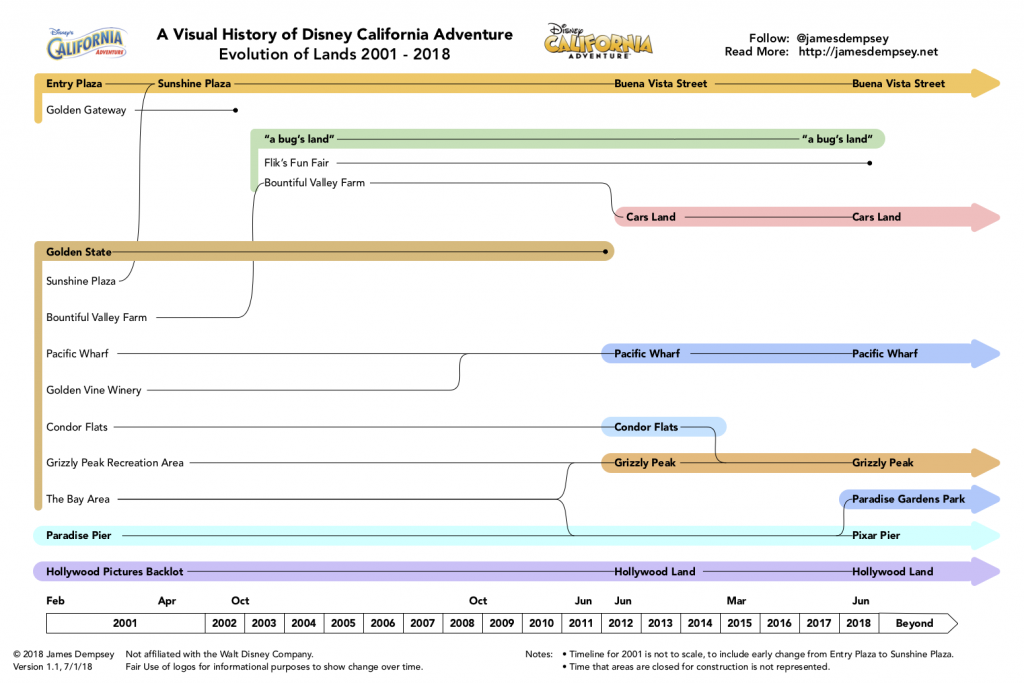Select the 2018 year cell
1024x683 pixels.
[859, 623]
